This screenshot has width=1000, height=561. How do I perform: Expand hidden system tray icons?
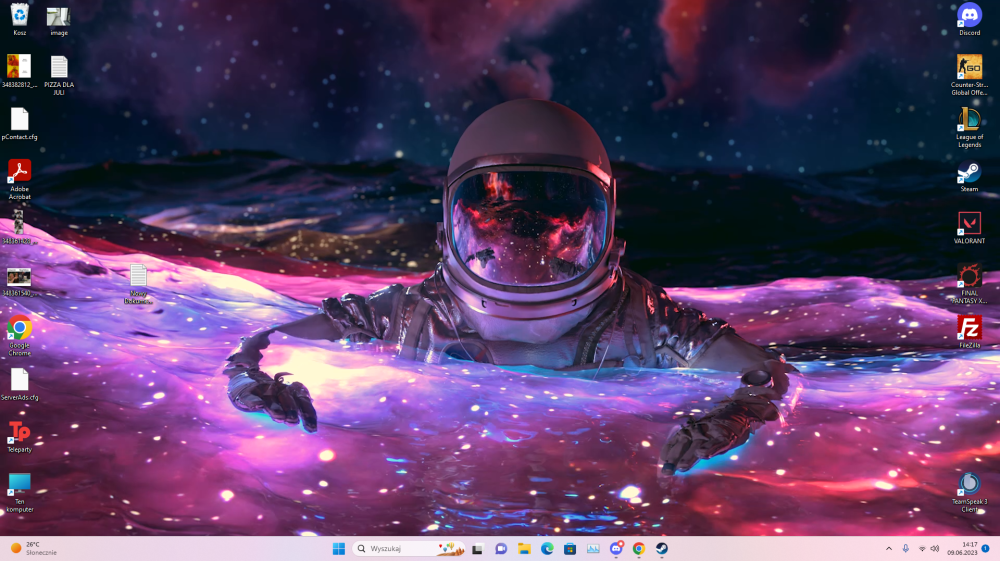pyautogui.click(x=888, y=549)
